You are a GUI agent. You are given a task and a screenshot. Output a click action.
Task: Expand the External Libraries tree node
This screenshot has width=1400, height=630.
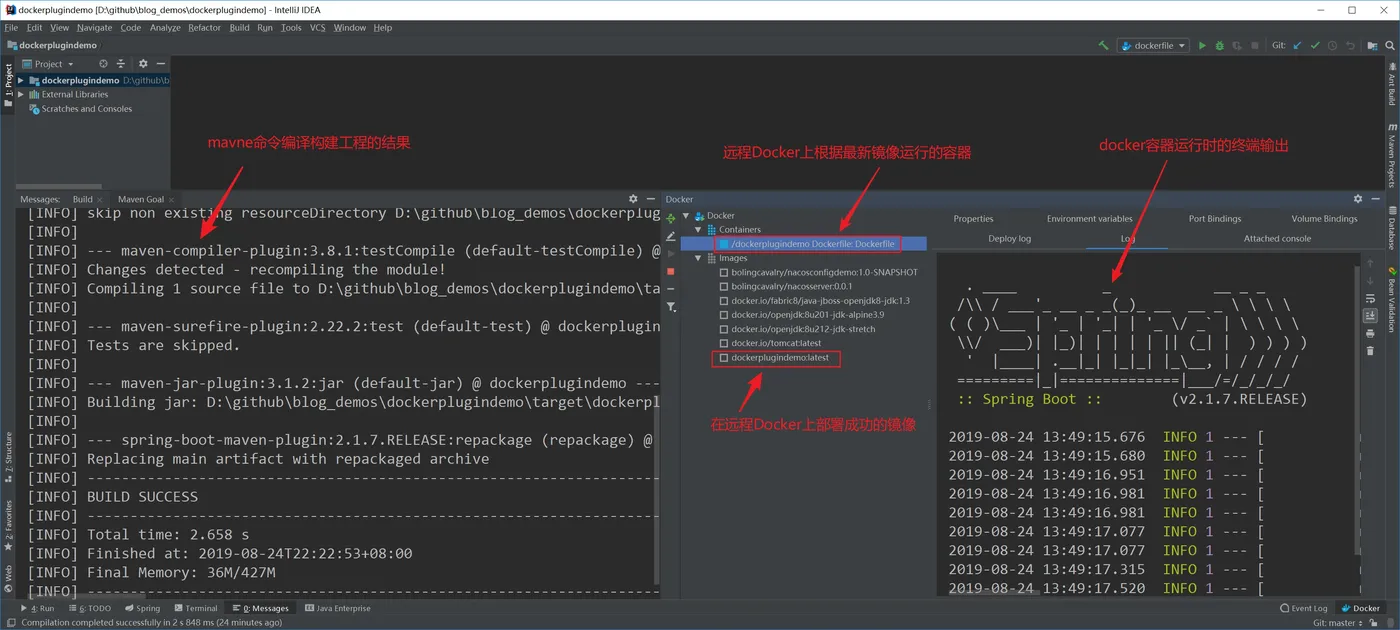point(21,95)
